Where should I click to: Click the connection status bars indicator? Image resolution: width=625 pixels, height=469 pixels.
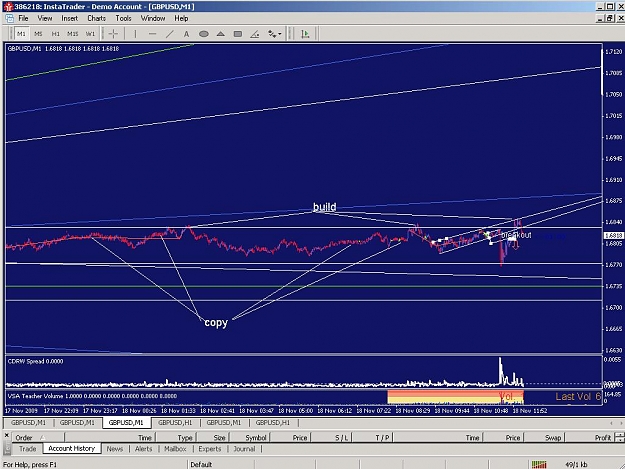(x=539, y=464)
